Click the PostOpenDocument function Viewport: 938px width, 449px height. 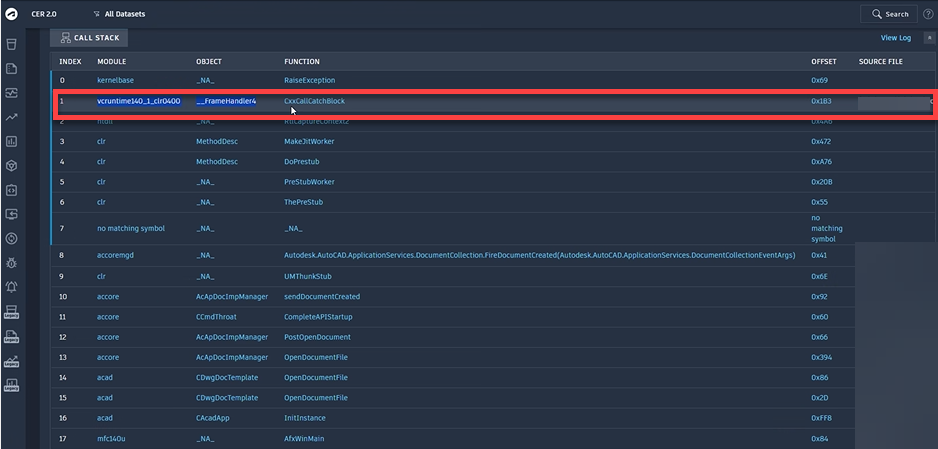pyautogui.click(x=317, y=337)
